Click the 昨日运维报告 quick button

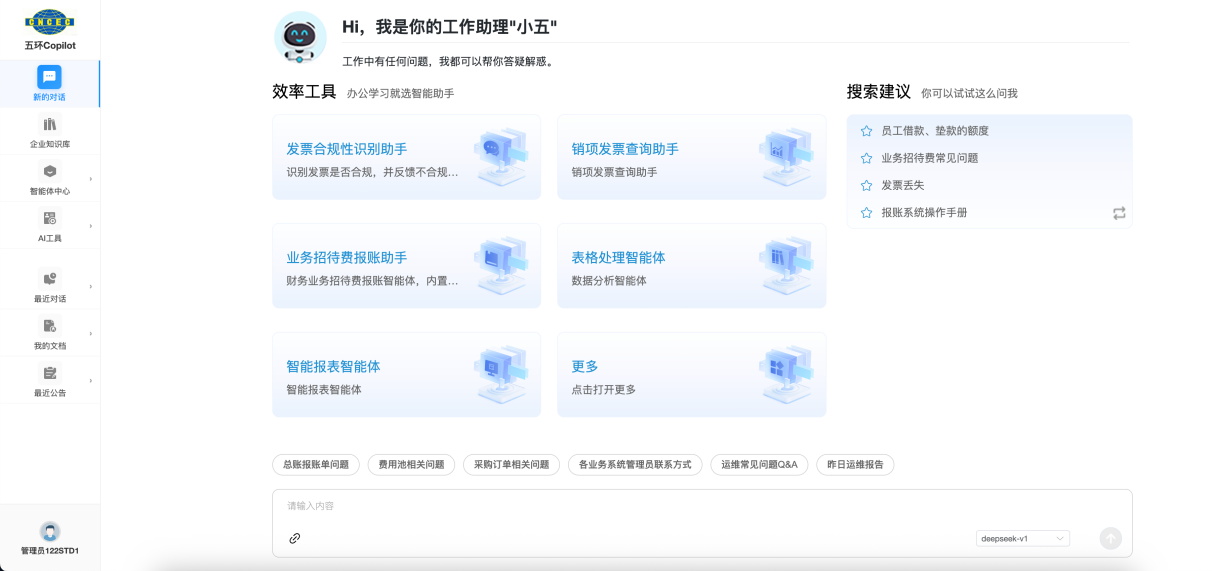click(854, 465)
